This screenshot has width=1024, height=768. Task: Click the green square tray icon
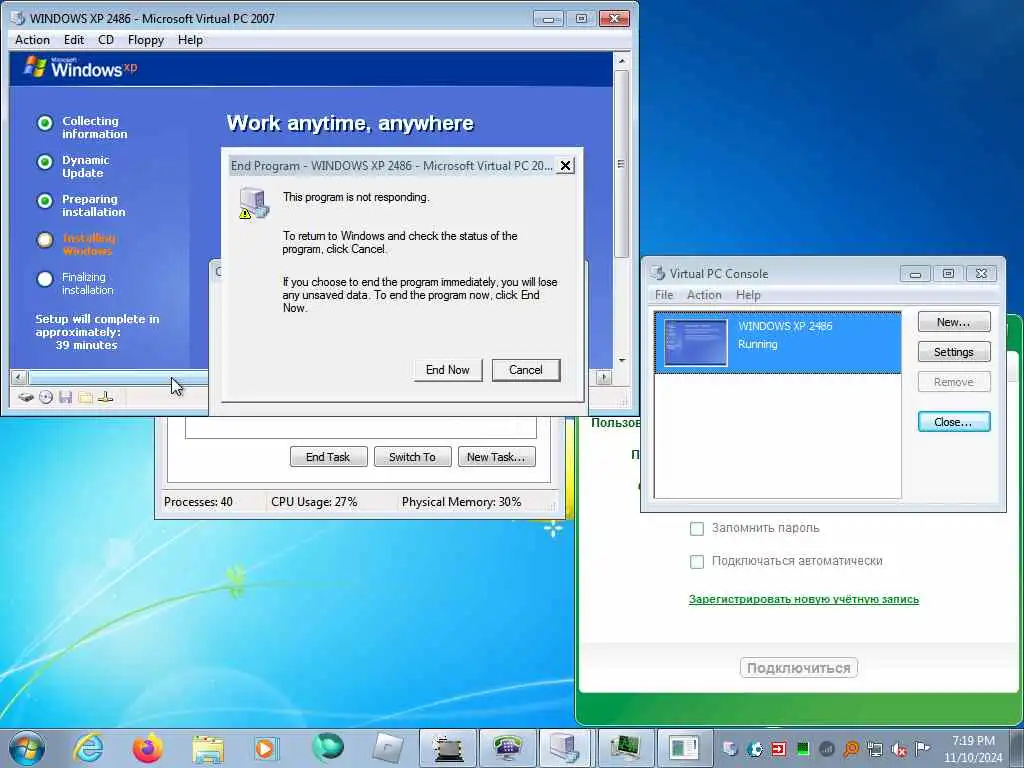click(x=803, y=749)
